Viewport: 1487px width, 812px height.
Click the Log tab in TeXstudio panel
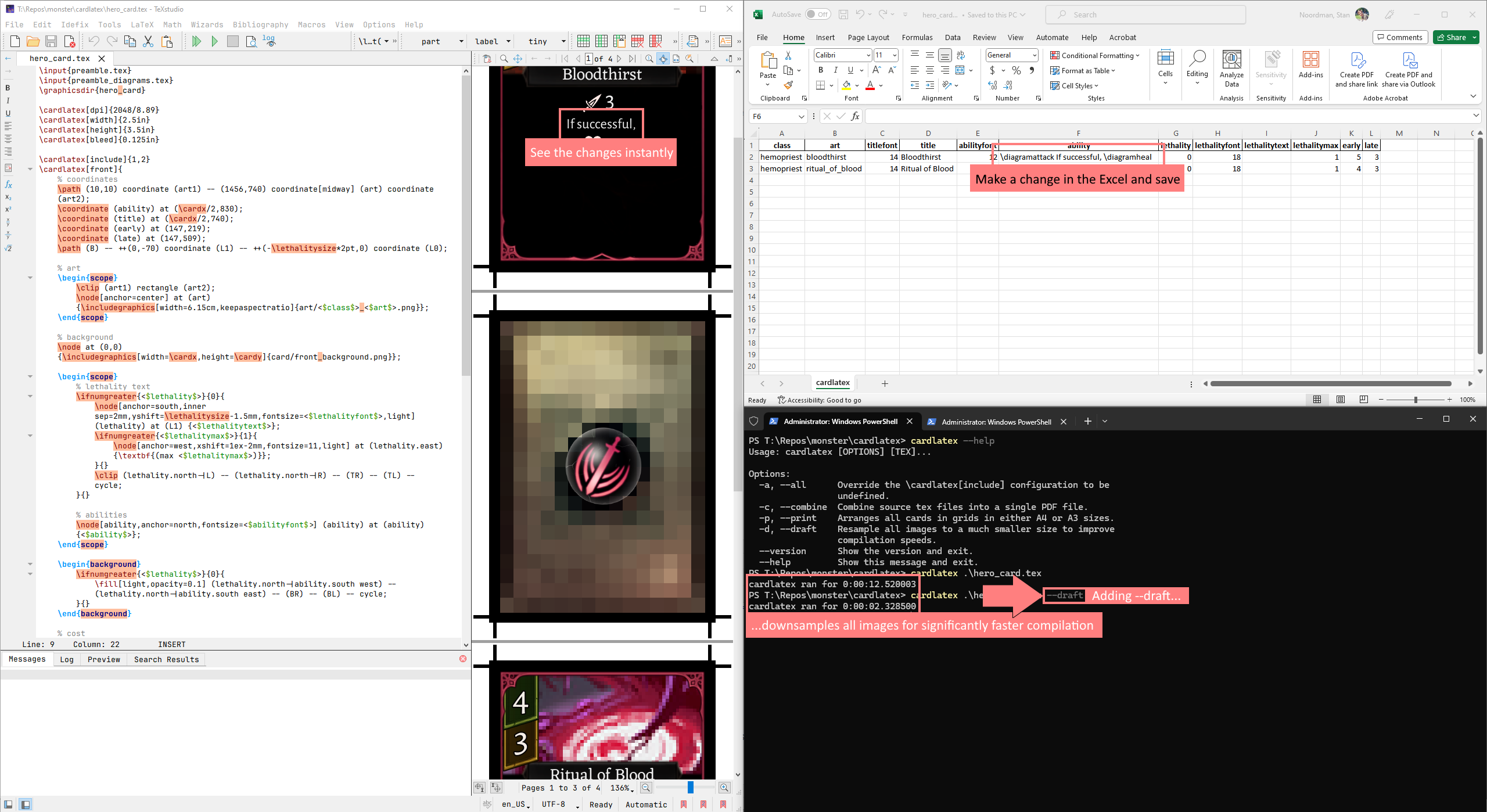point(67,659)
